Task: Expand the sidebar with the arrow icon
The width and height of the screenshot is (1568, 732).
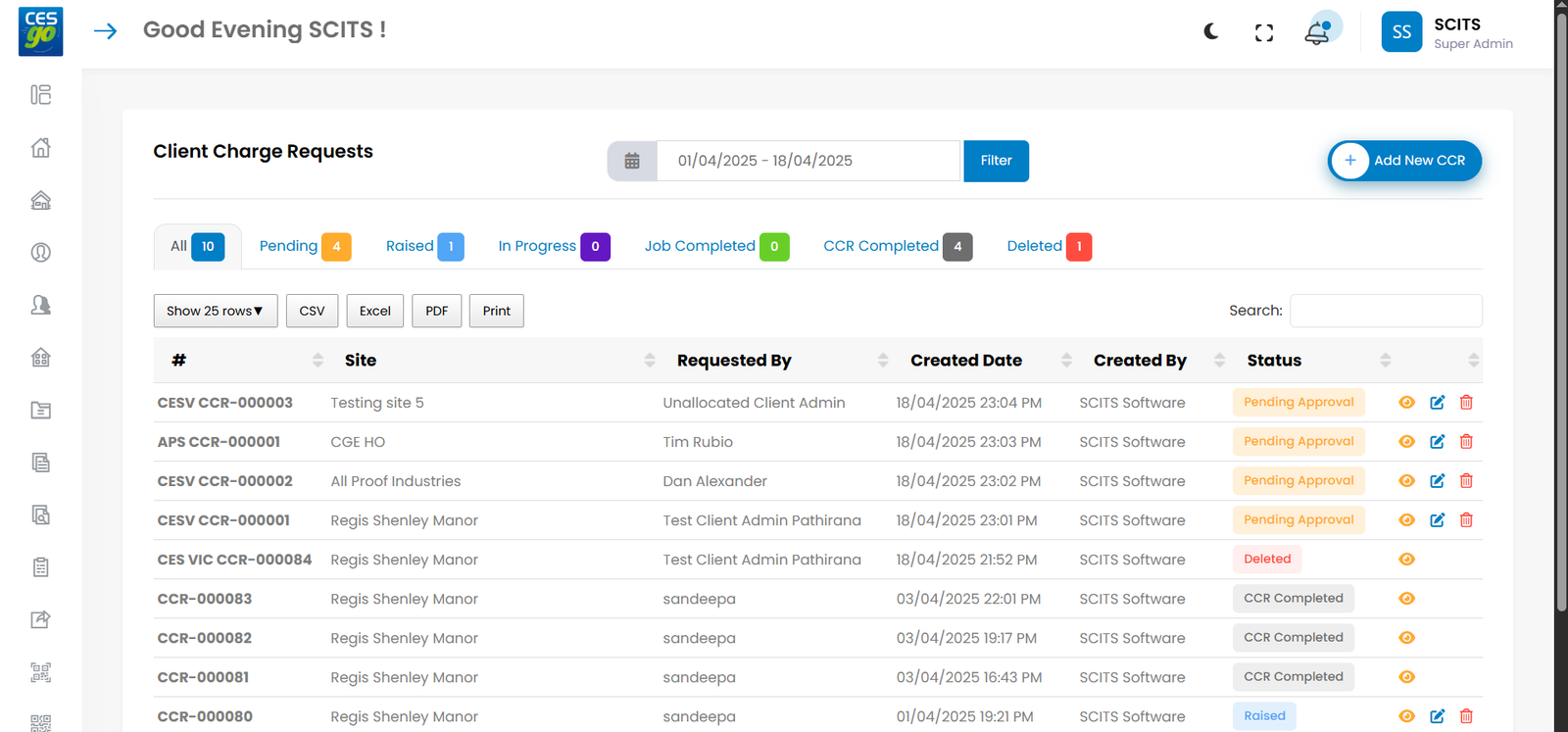Action: point(106,31)
